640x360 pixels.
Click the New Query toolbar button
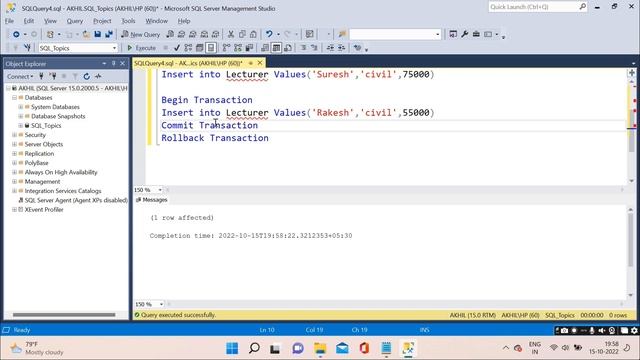(x=141, y=34)
